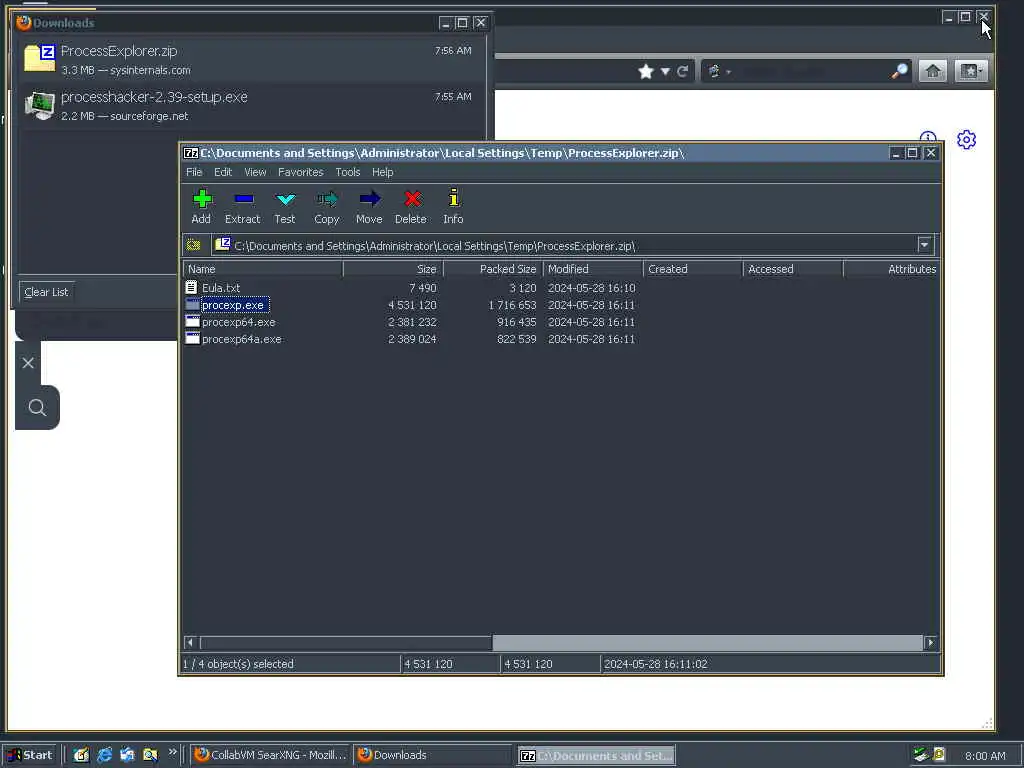Viewport: 1024px width, 768px height.
Task: Expand the Quick Launch overflow chevron
Action: pos(172,752)
